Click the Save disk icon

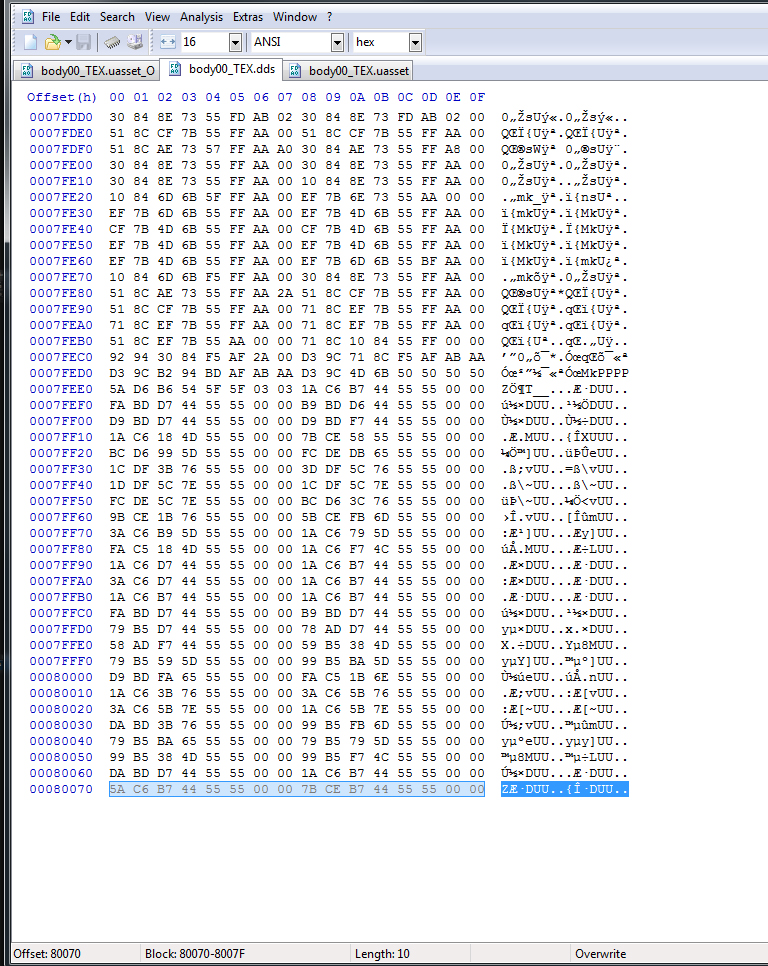84,42
